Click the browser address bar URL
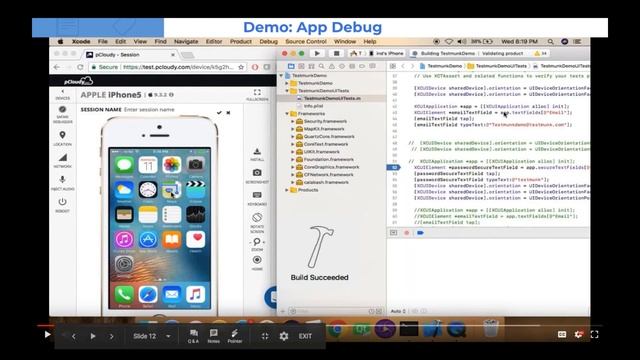 click(x=178, y=67)
